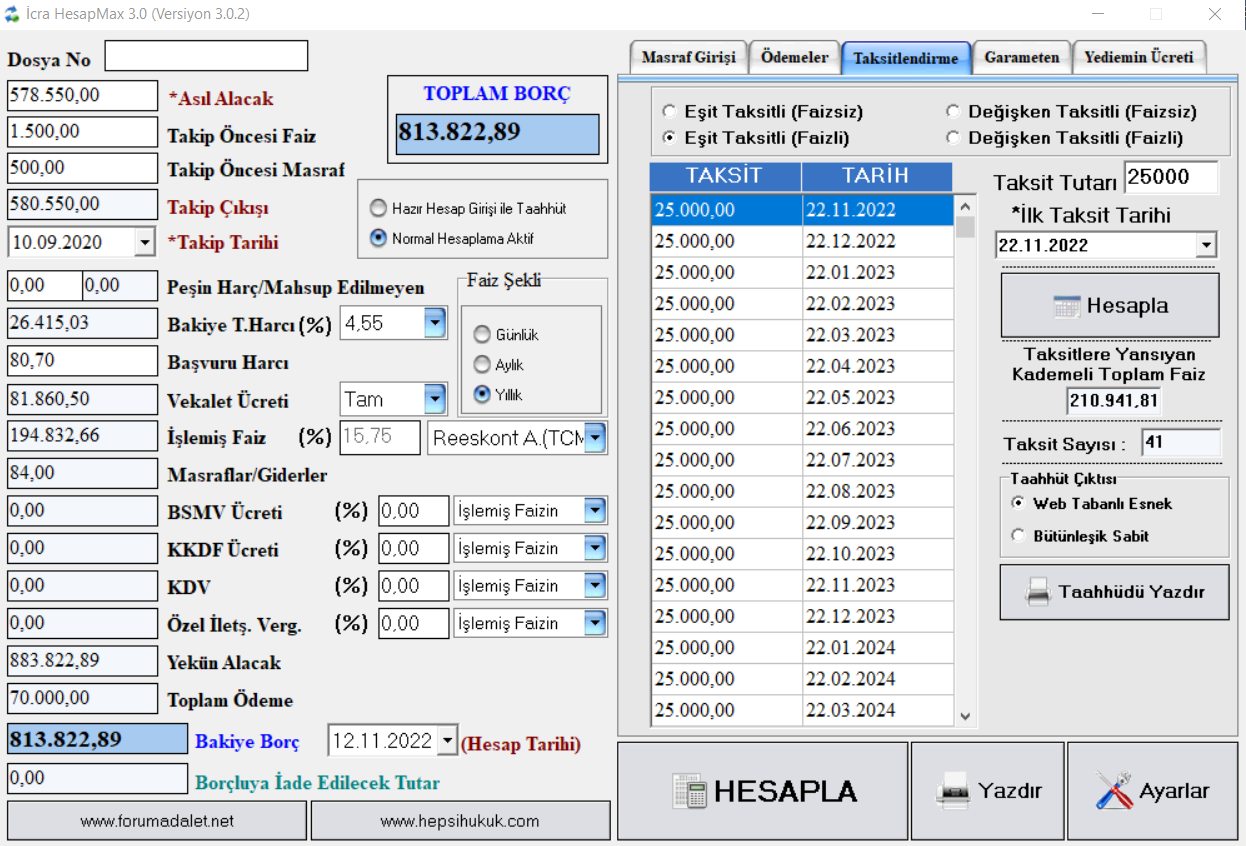Open the İlk Taksit Tarihi date dropdown

click(1206, 245)
